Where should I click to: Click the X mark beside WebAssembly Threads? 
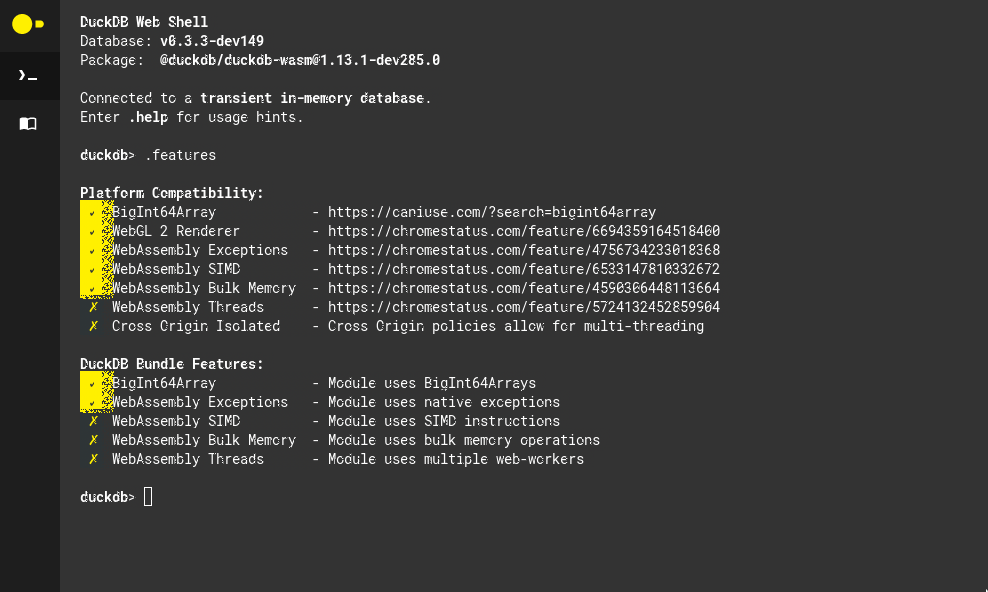tap(93, 306)
